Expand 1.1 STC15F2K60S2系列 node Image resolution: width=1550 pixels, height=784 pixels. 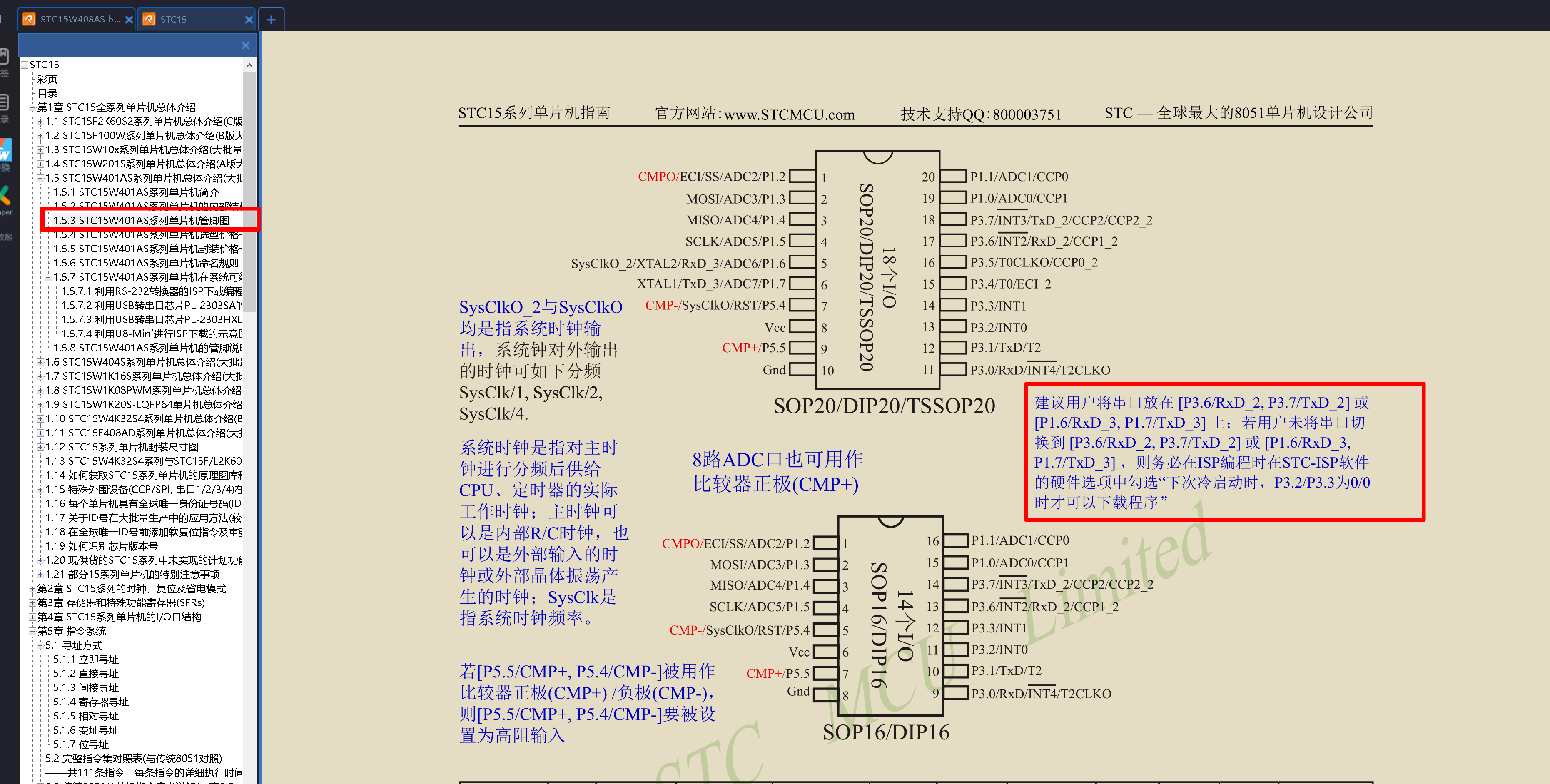click(x=40, y=122)
